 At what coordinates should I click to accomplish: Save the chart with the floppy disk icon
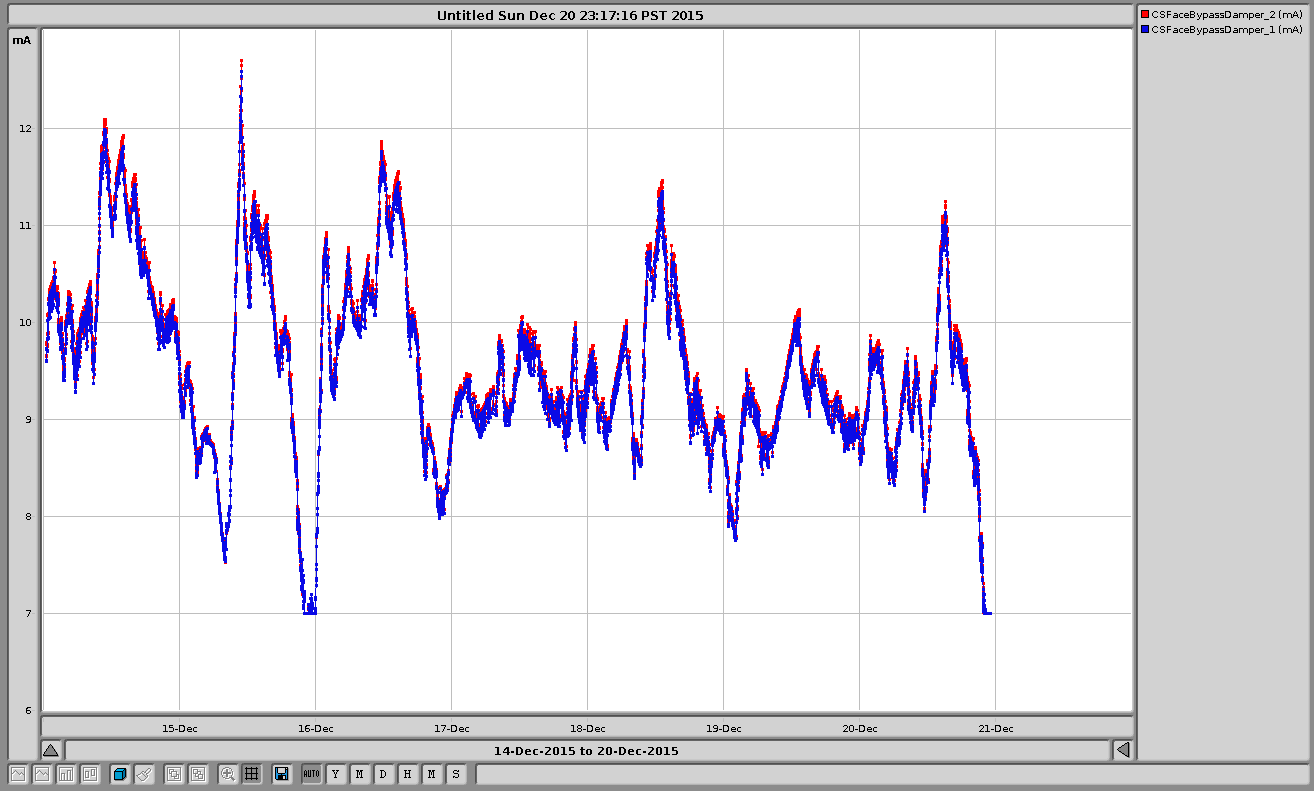coord(282,774)
